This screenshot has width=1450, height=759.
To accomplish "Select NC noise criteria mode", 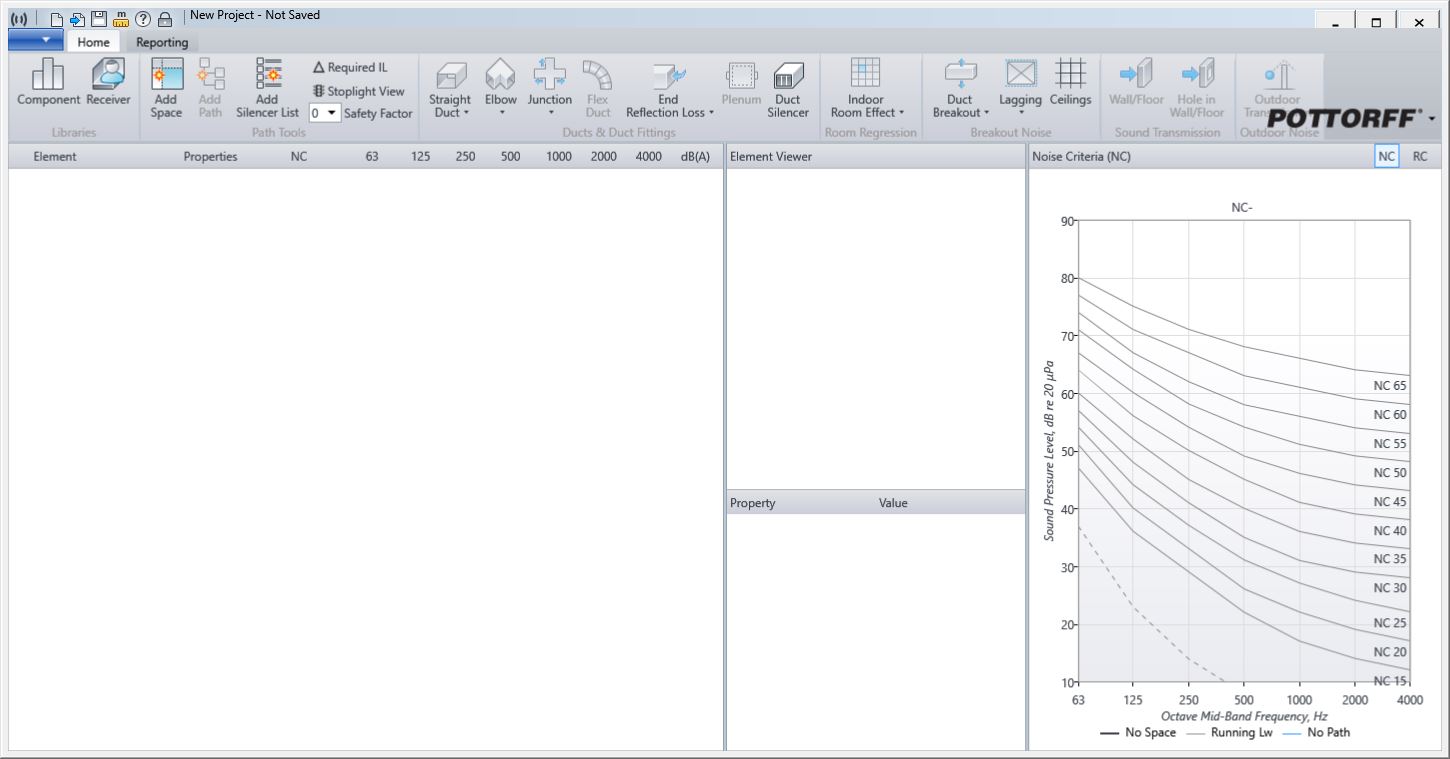I will pos(1386,156).
